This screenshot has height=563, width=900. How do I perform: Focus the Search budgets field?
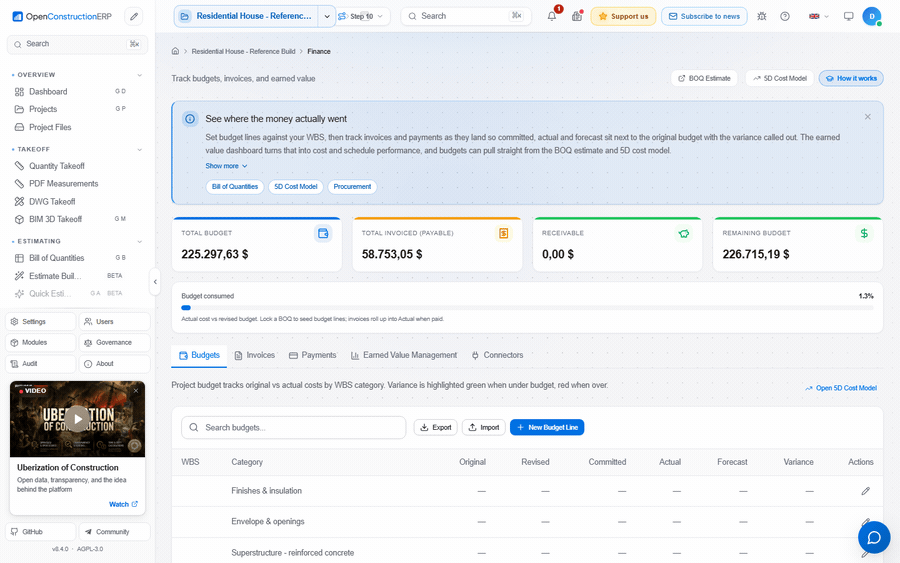click(293, 428)
